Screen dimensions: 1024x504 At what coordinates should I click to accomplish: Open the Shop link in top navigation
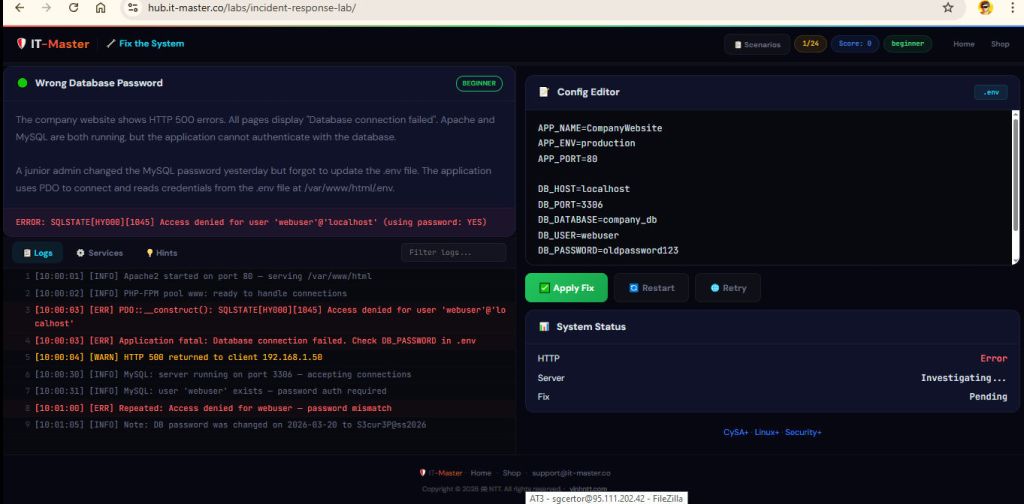point(1000,44)
